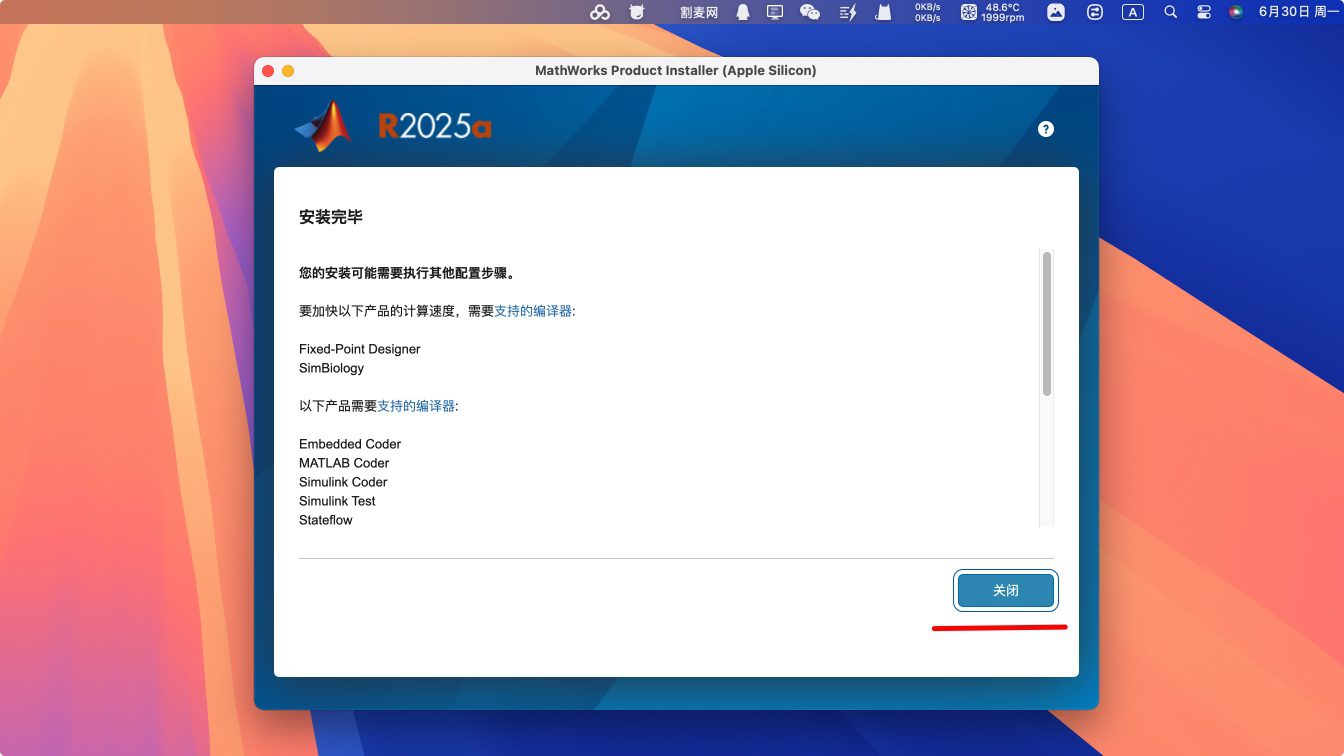Open Control Center in the menu bar
This screenshot has width=1344, height=756.
(1204, 12)
